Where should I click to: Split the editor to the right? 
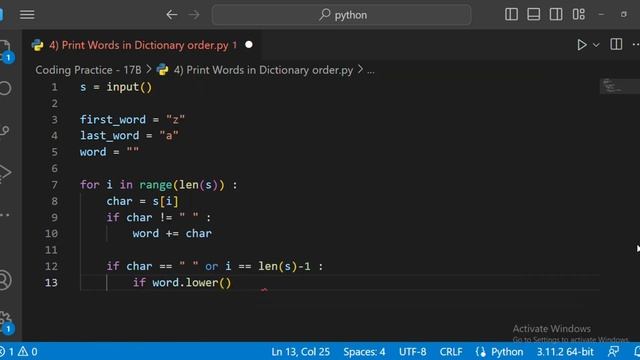(616, 44)
